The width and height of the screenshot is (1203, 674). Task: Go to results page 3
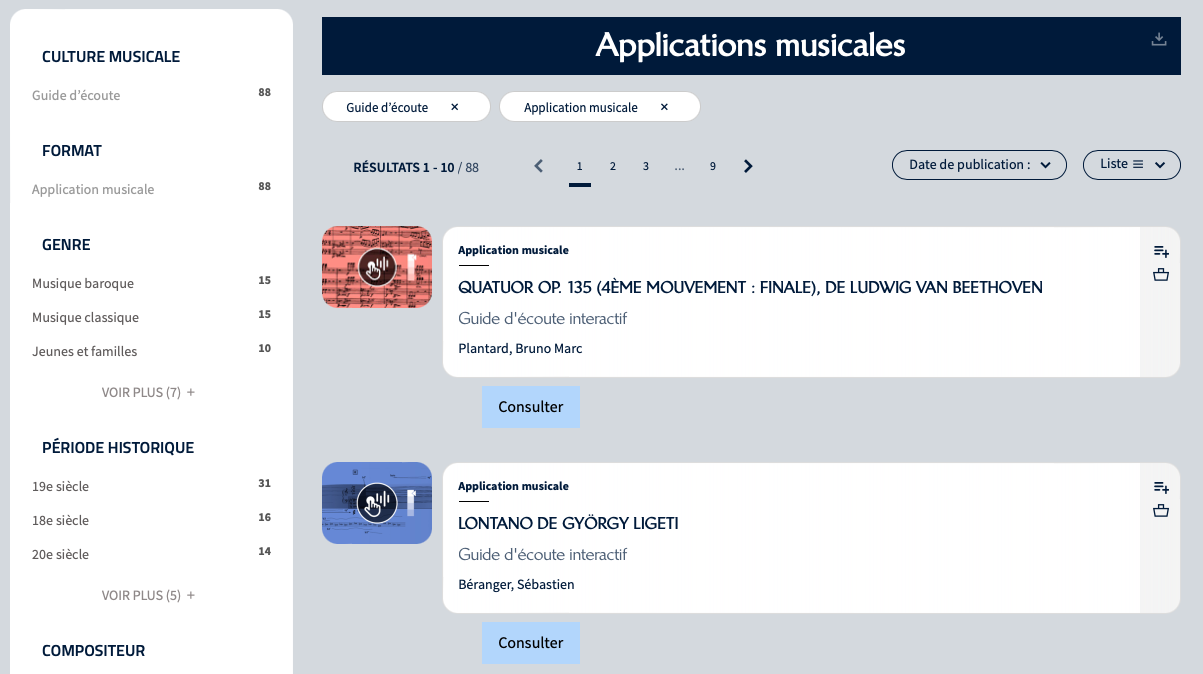pos(646,166)
